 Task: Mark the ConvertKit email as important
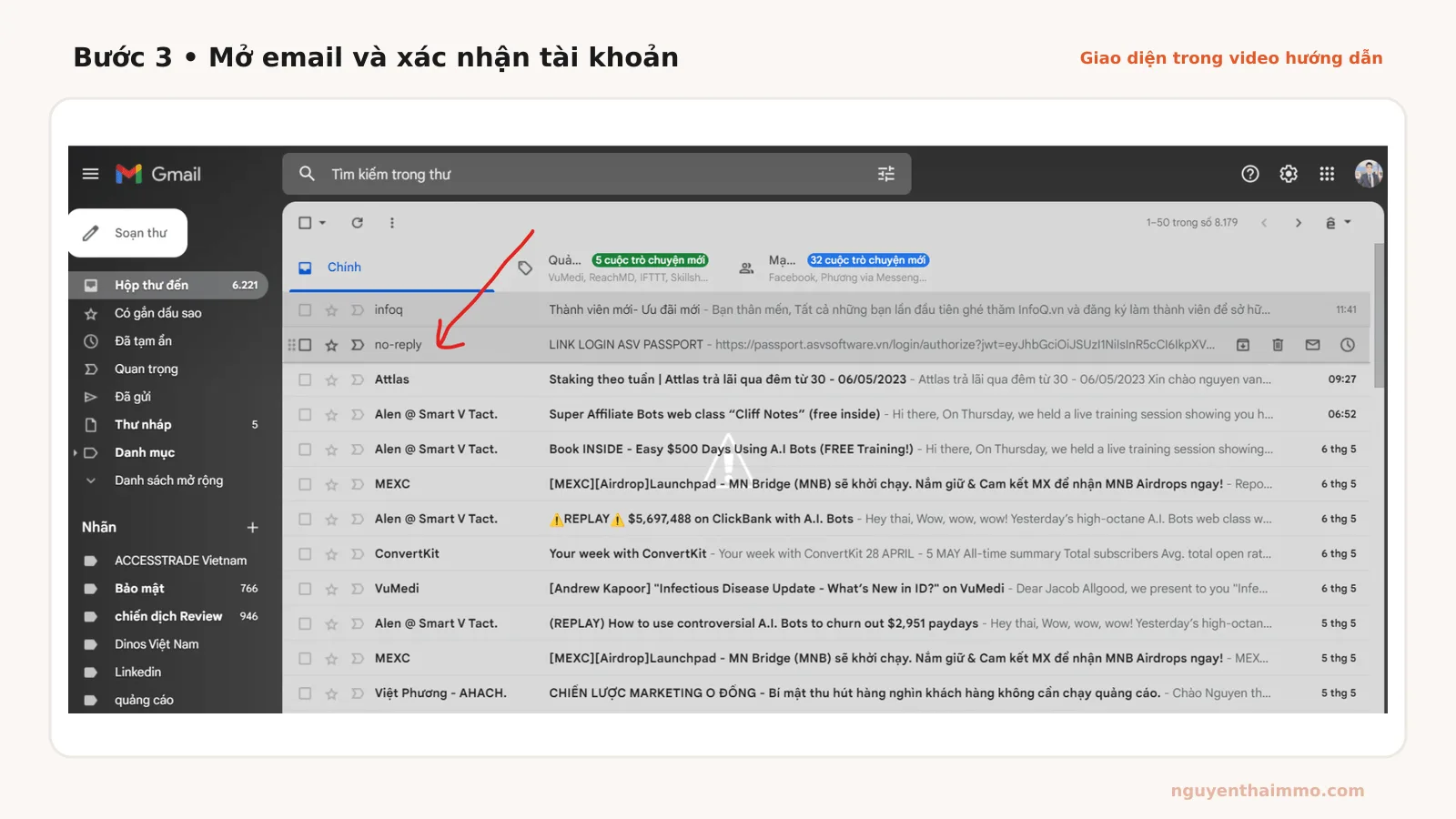pyautogui.click(x=358, y=554)
